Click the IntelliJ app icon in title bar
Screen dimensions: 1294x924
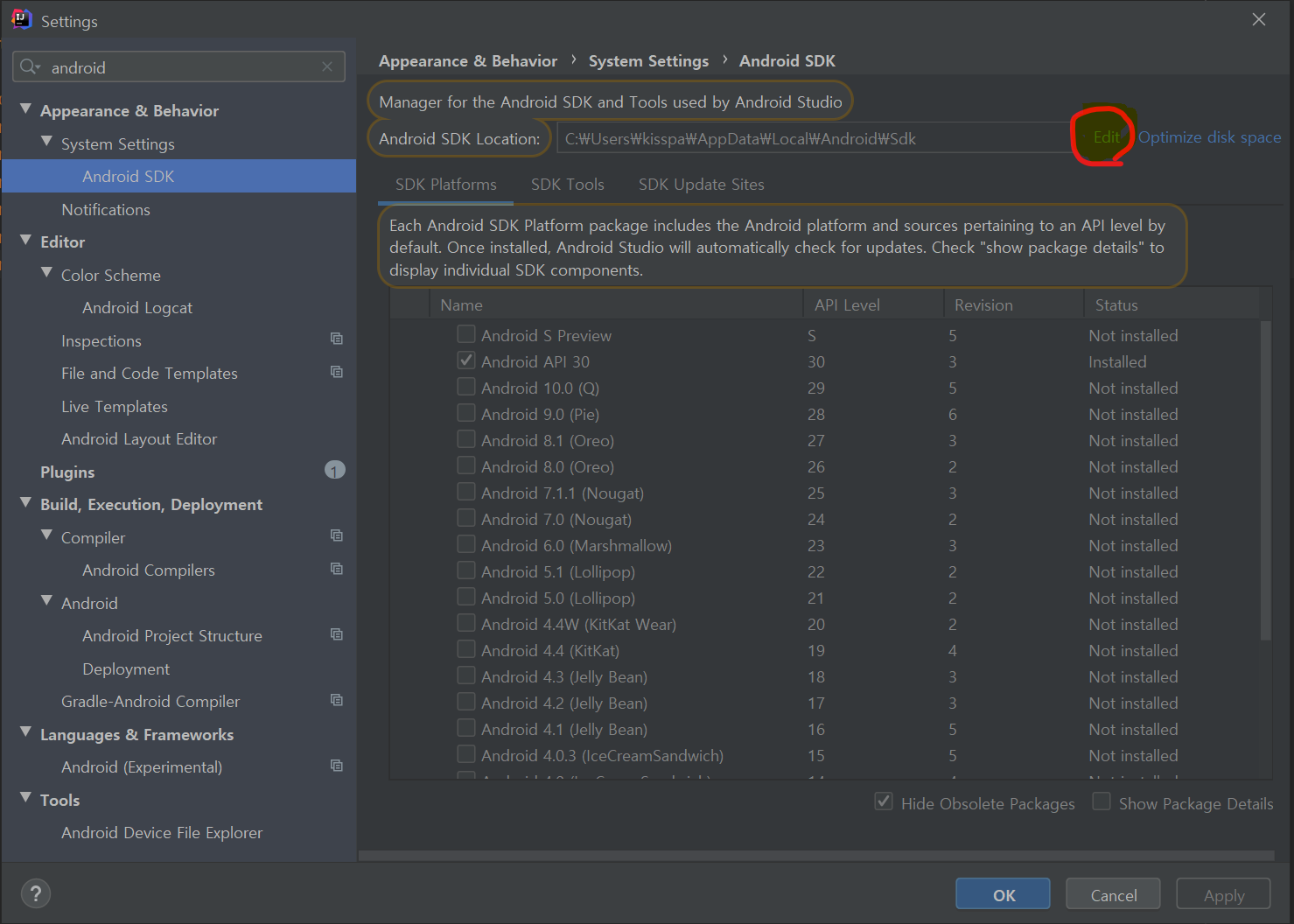(x=21, y=19)
